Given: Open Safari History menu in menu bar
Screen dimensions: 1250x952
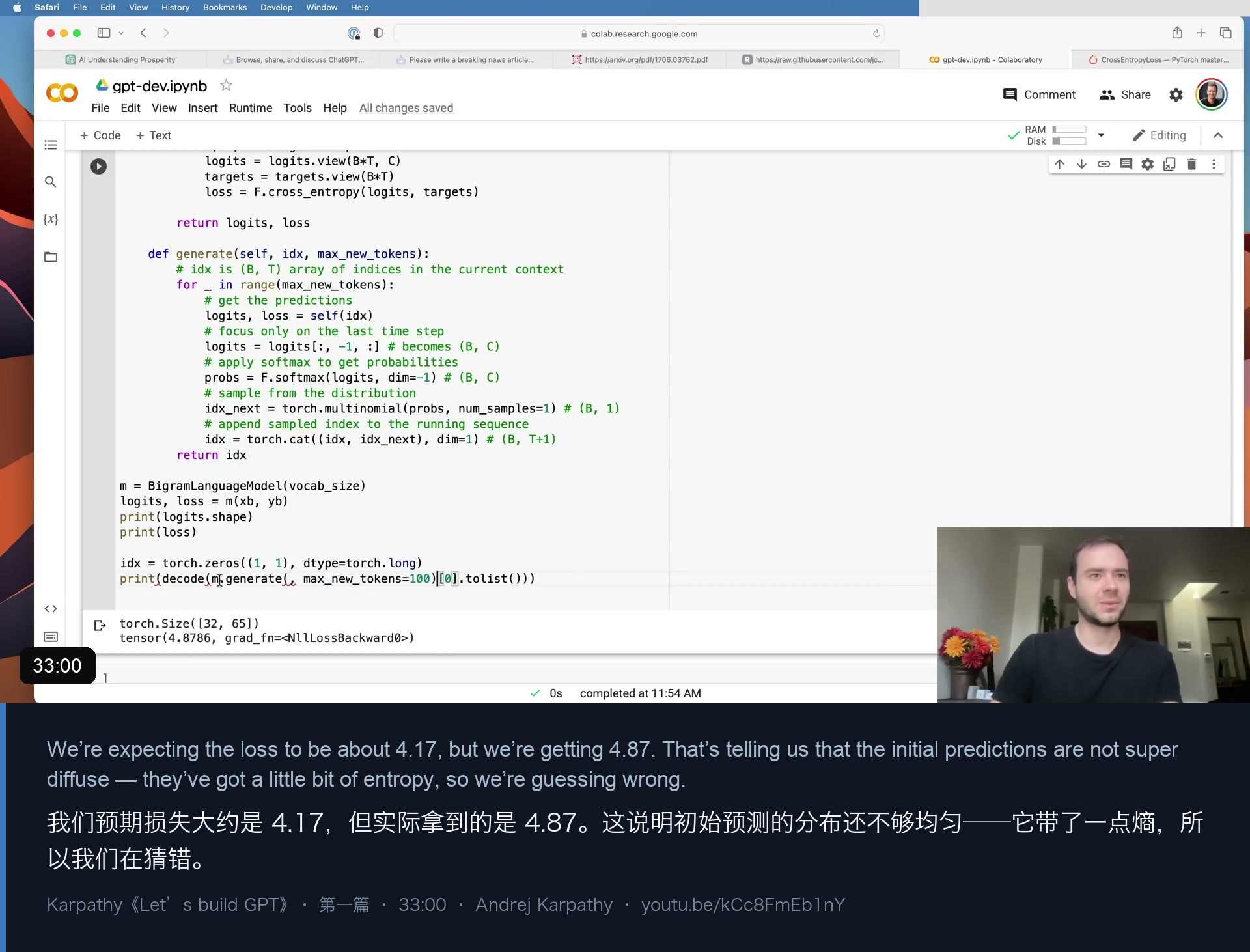Looking at the screenshot, I should click(x=175, y=7).
